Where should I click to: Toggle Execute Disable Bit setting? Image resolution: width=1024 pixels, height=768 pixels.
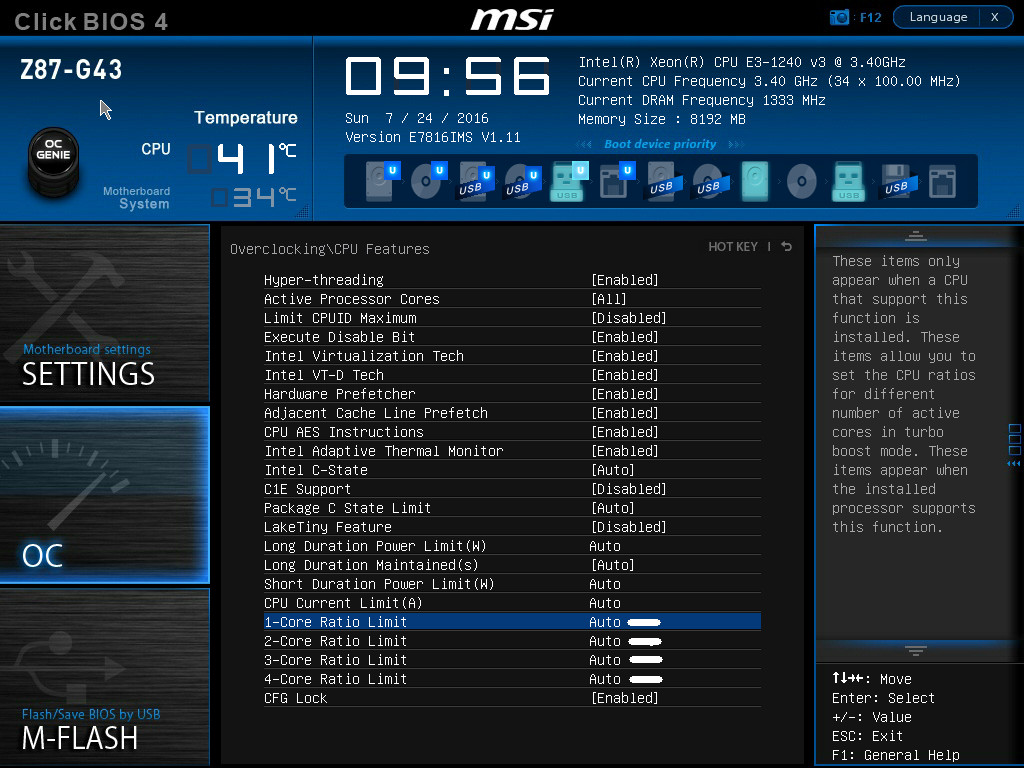click(x=512, y=337)
